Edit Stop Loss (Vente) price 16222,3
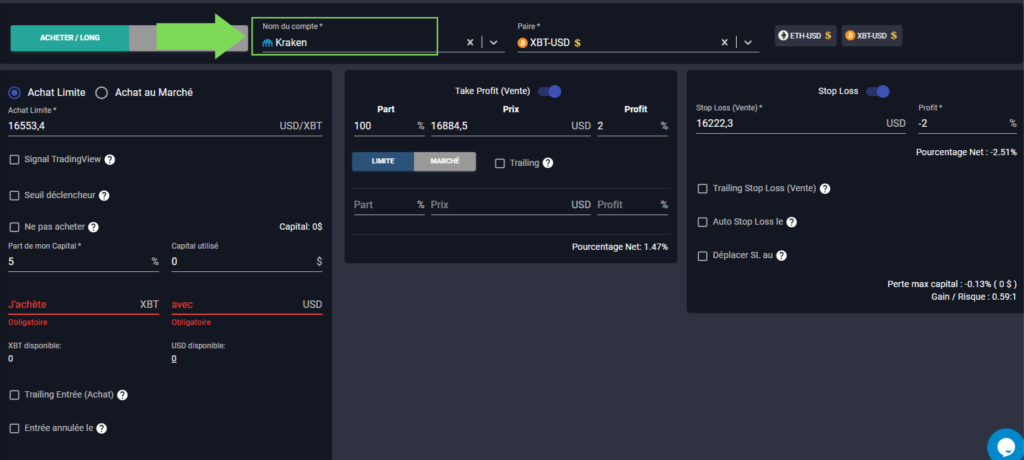The height and width of the screenshot is (460, 1024). tap(801, 123)
